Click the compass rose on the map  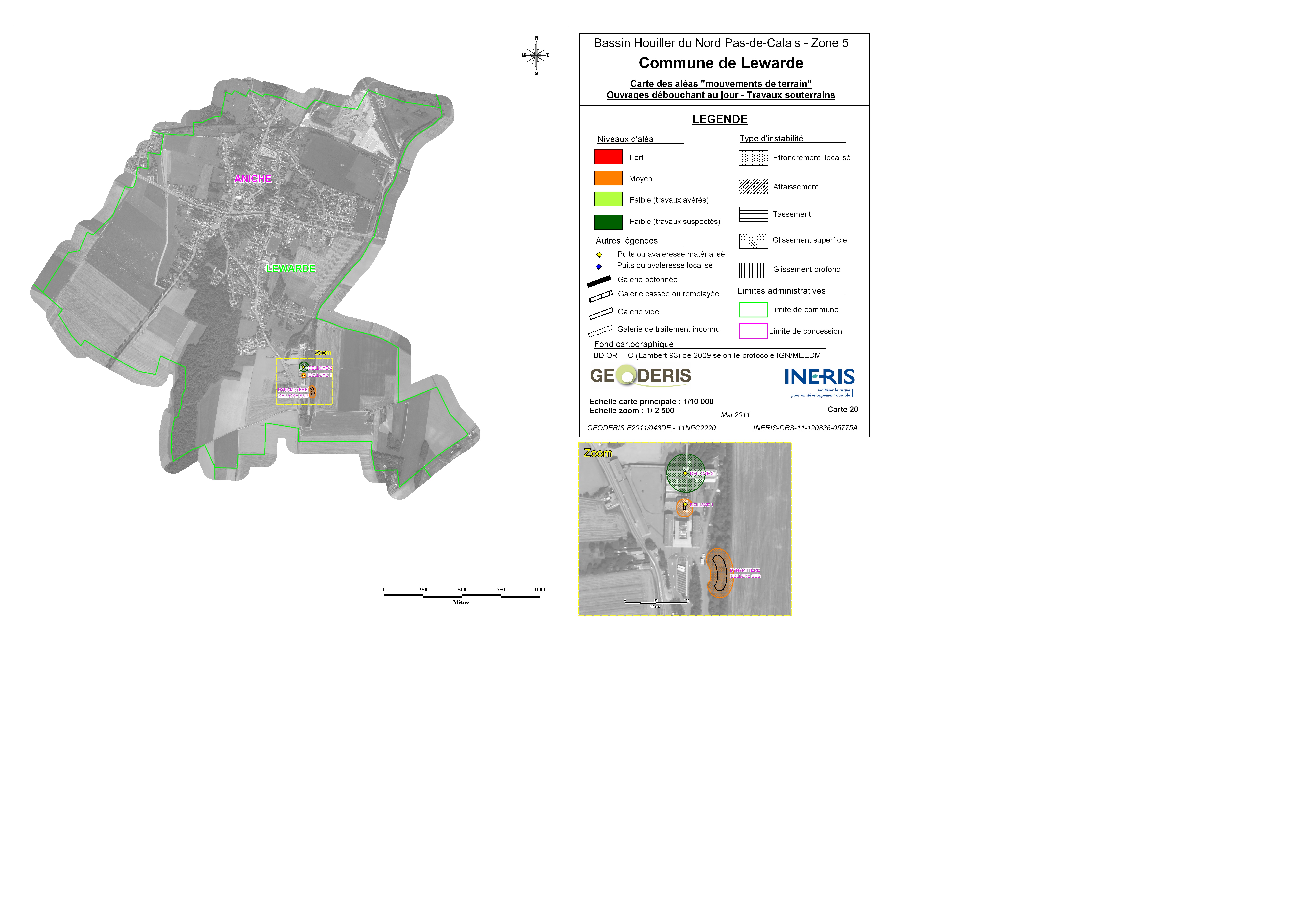click(535, 56)
